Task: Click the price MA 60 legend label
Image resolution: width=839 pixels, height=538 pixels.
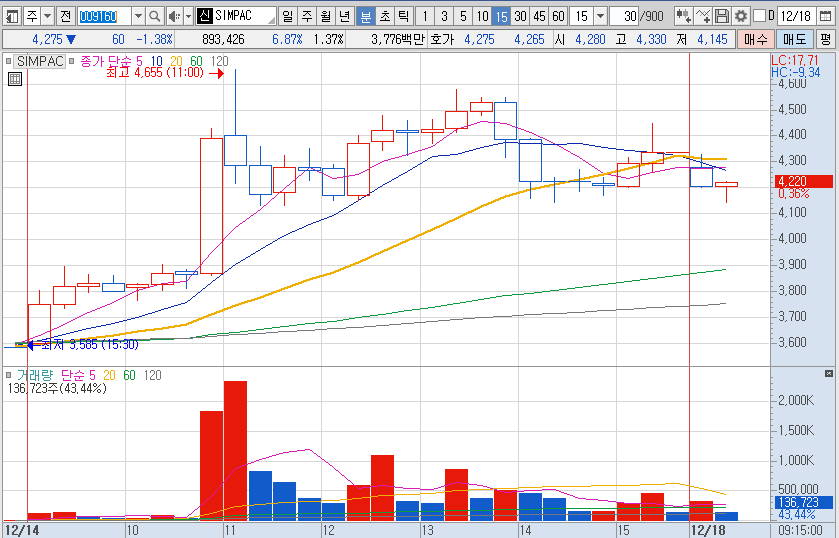Action: (x=196, y=61)
